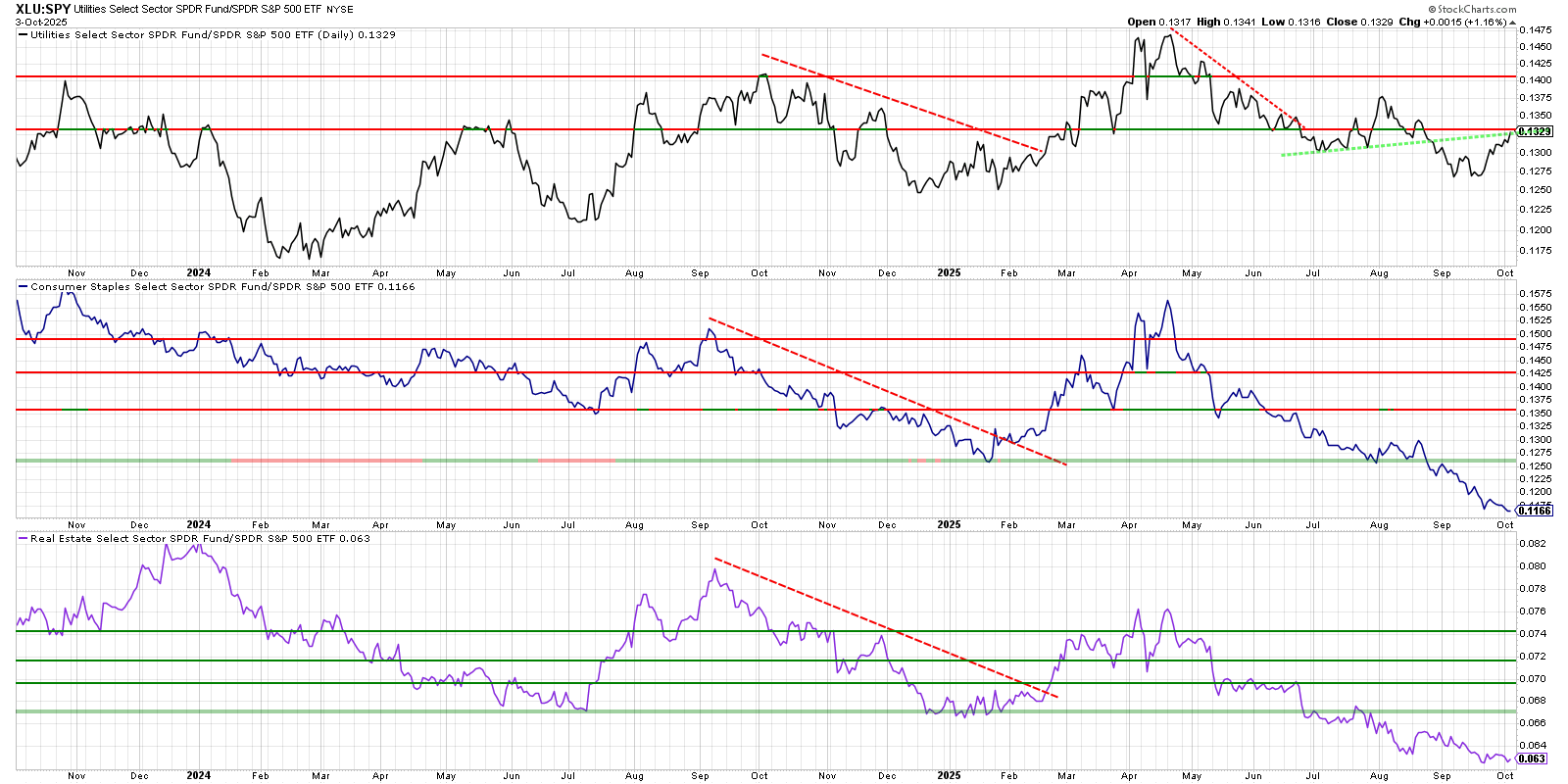Click the 3-Oct-2025 chart date
The width and height of the screenshot is (1568, 784).
pyautogui.click(x=41, y=22)
